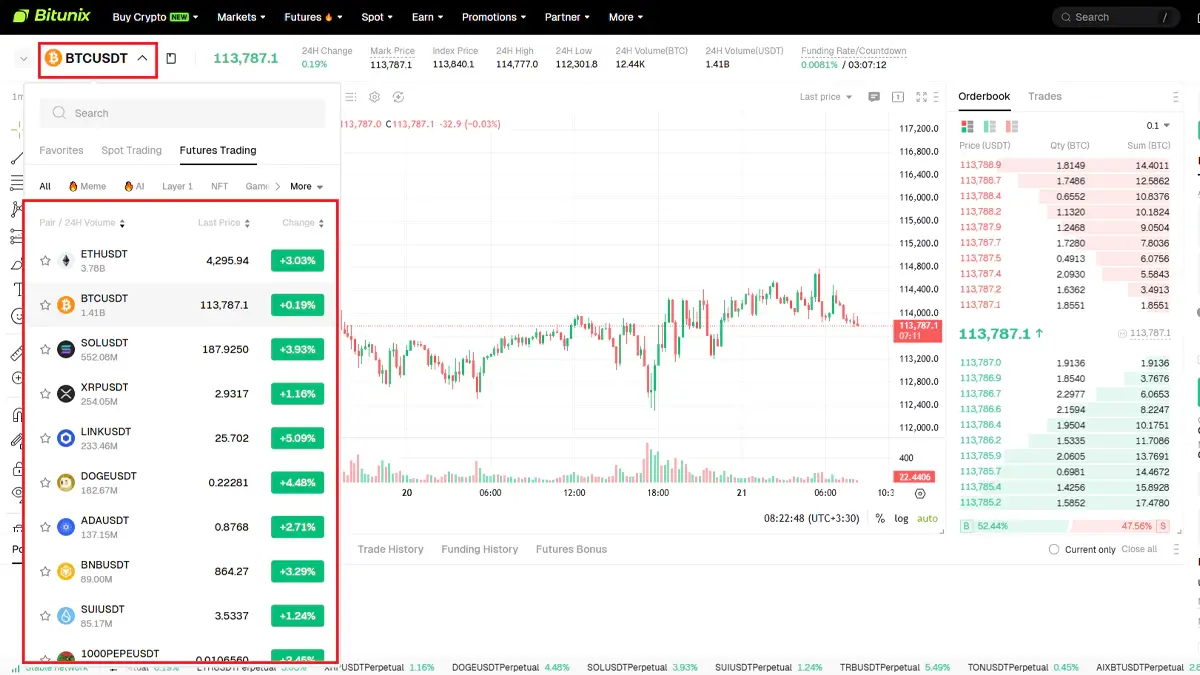Click the Bitunix logo

[x=51, y=16]
